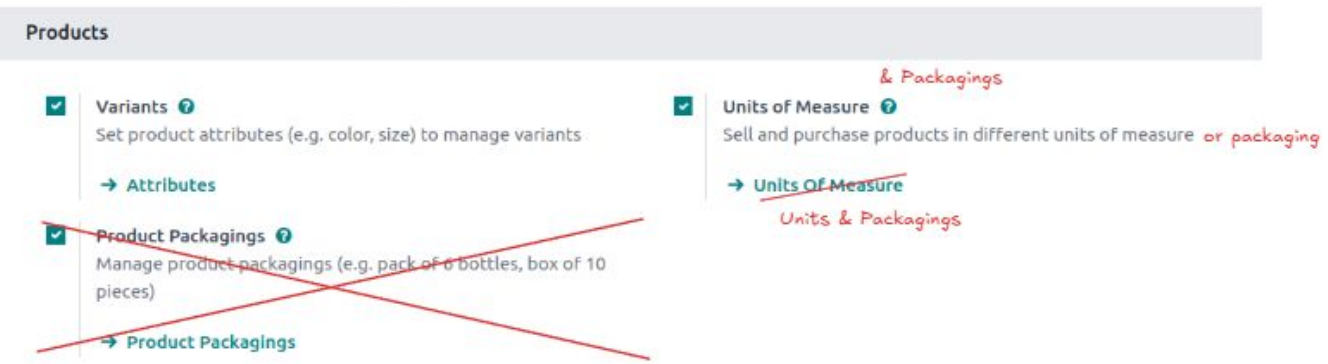Viewport: 1328px width, 364px height.
Task: Uncheck the Units of Measure checkbox
Action: click(x=683, y=106)
